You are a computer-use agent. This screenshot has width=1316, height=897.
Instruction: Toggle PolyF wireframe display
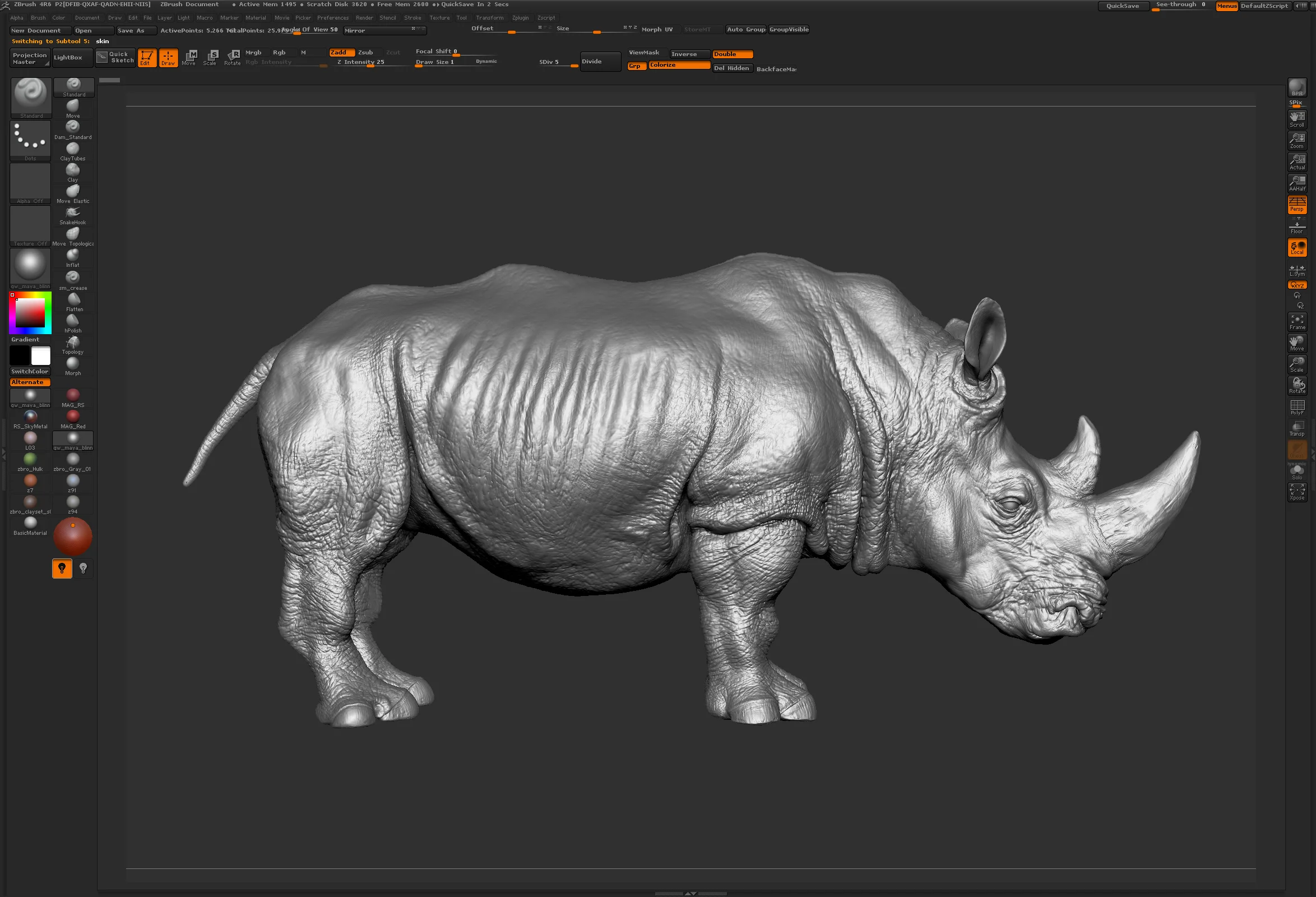click(1297, 407)
